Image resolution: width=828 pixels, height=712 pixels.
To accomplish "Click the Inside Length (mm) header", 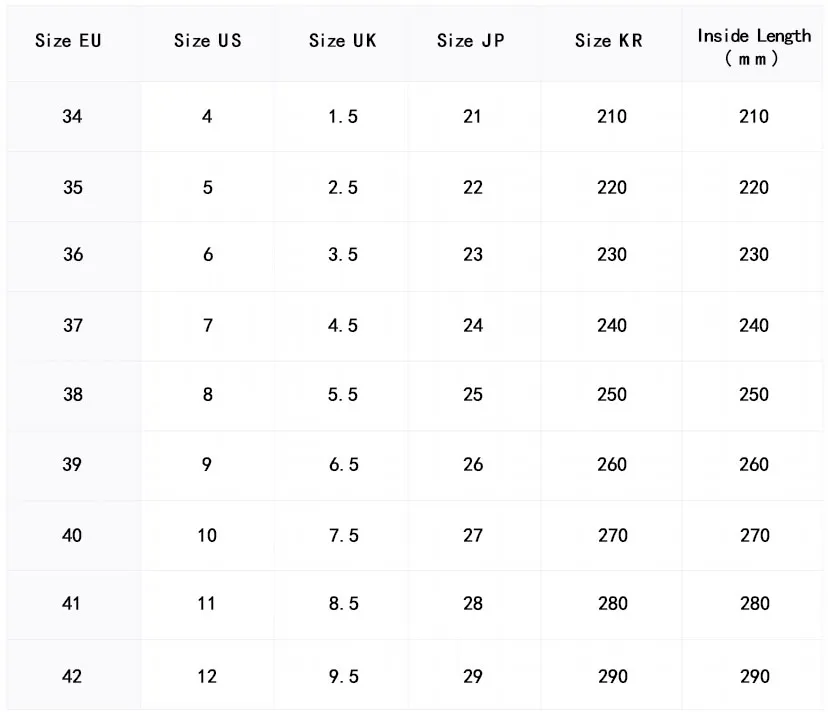I will click(x=754, y=46).
